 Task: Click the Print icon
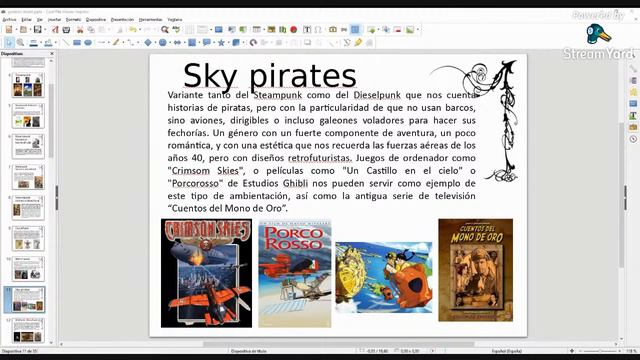[66, 29]
